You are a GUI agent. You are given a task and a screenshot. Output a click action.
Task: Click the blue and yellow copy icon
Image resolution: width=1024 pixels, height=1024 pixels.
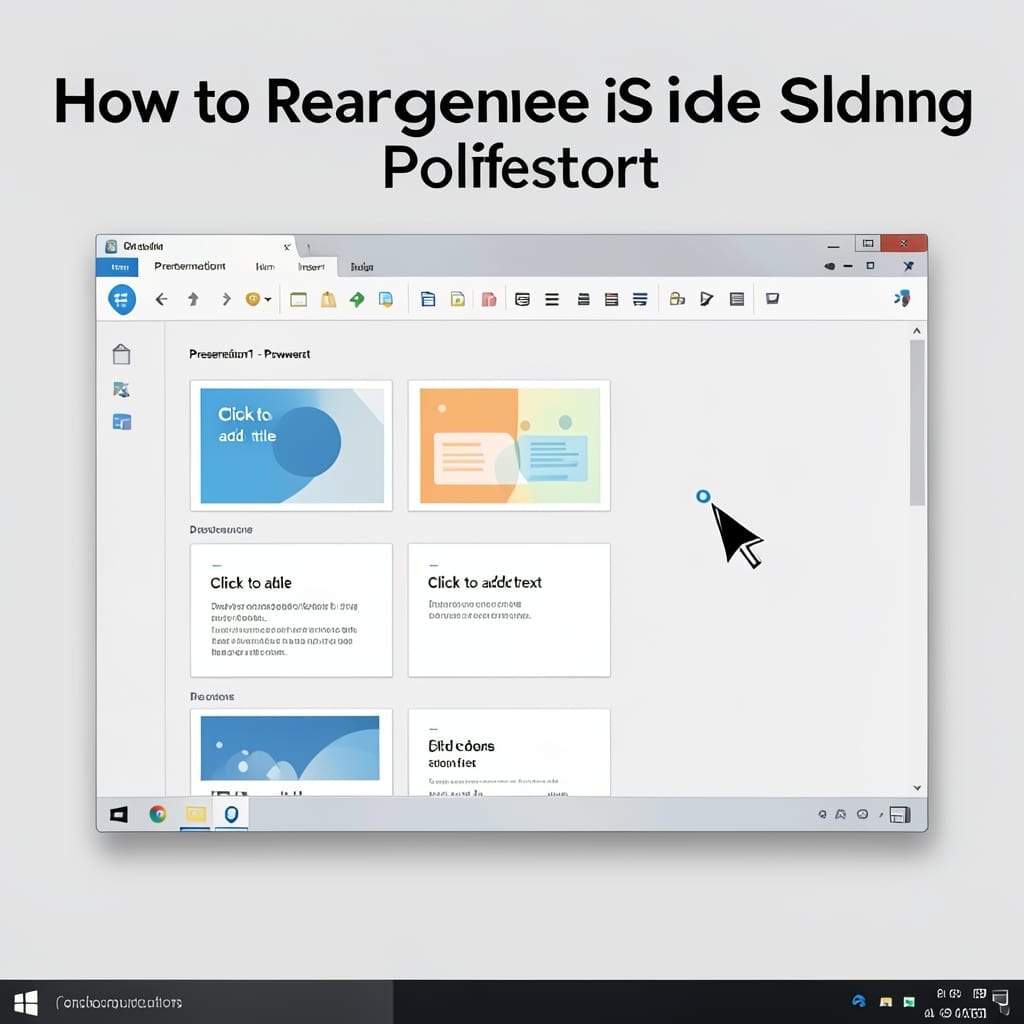pyautogui.click(x=386, y=299)
